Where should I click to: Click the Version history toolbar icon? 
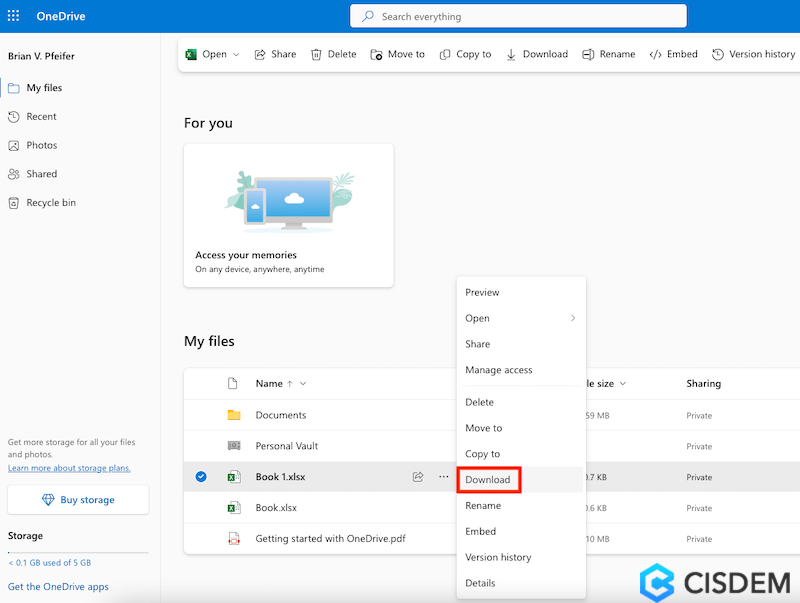[x=753, y=54]
